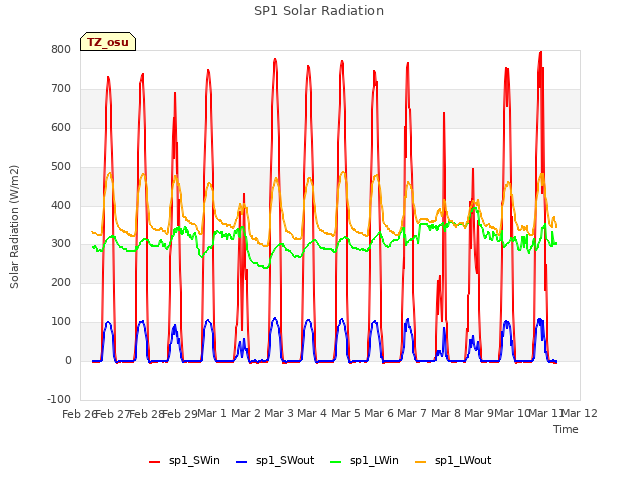
Task: Click the Time axis label
Action: (x=566, y=429)
